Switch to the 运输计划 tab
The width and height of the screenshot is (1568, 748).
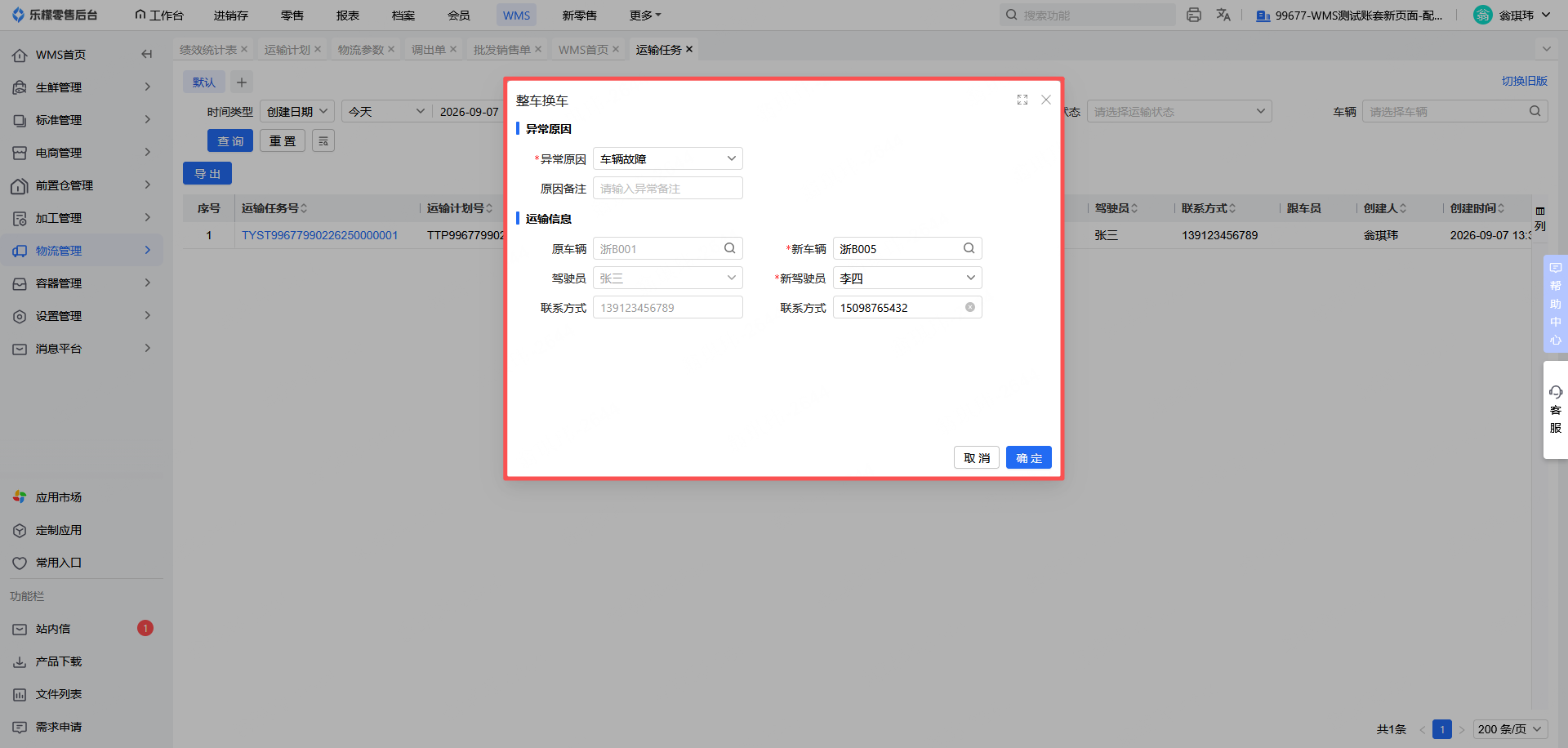(x=287, y=49)
